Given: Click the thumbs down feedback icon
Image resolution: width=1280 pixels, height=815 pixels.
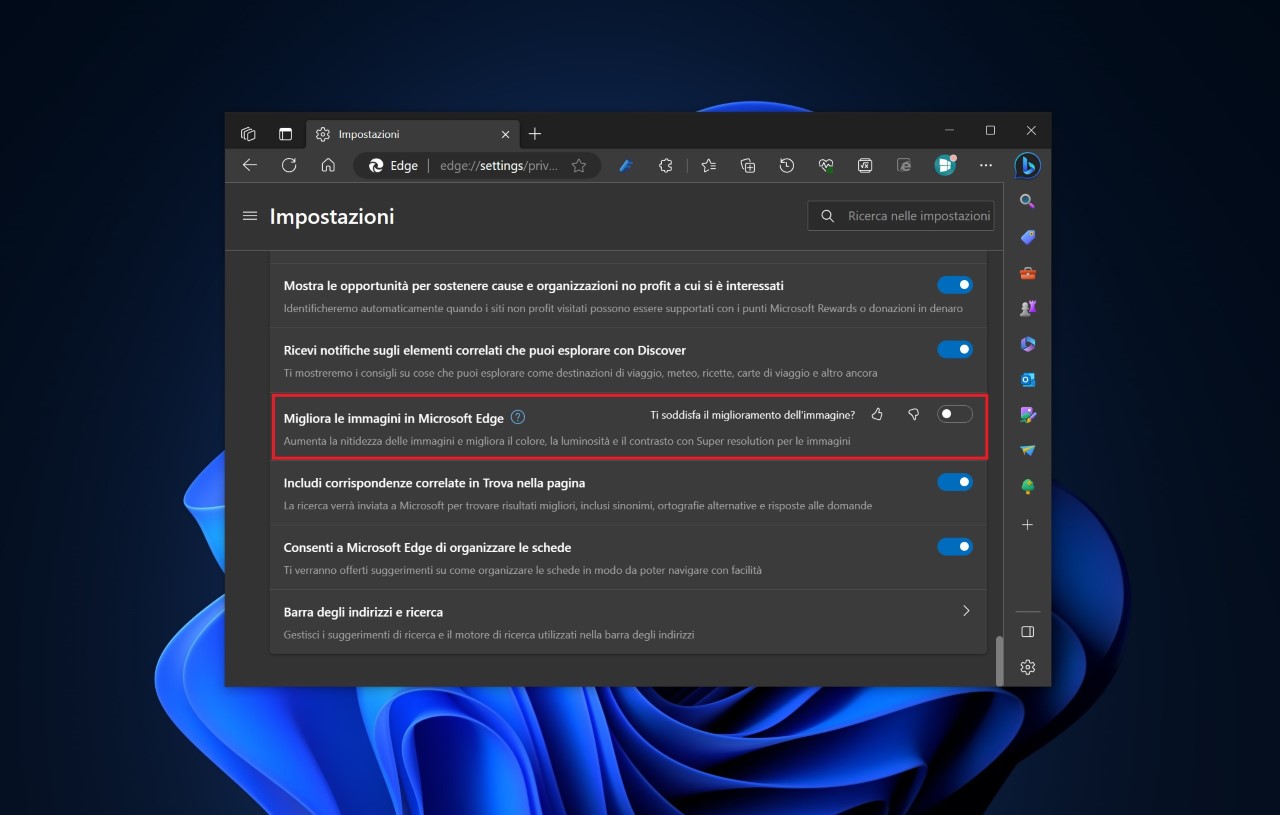Looking at the screenshot, I should pos(913,414).
